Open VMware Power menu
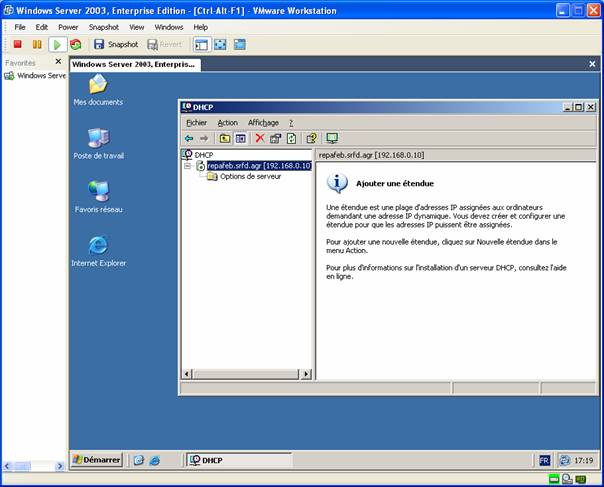The image size is (604, 487). pos(68,27)
